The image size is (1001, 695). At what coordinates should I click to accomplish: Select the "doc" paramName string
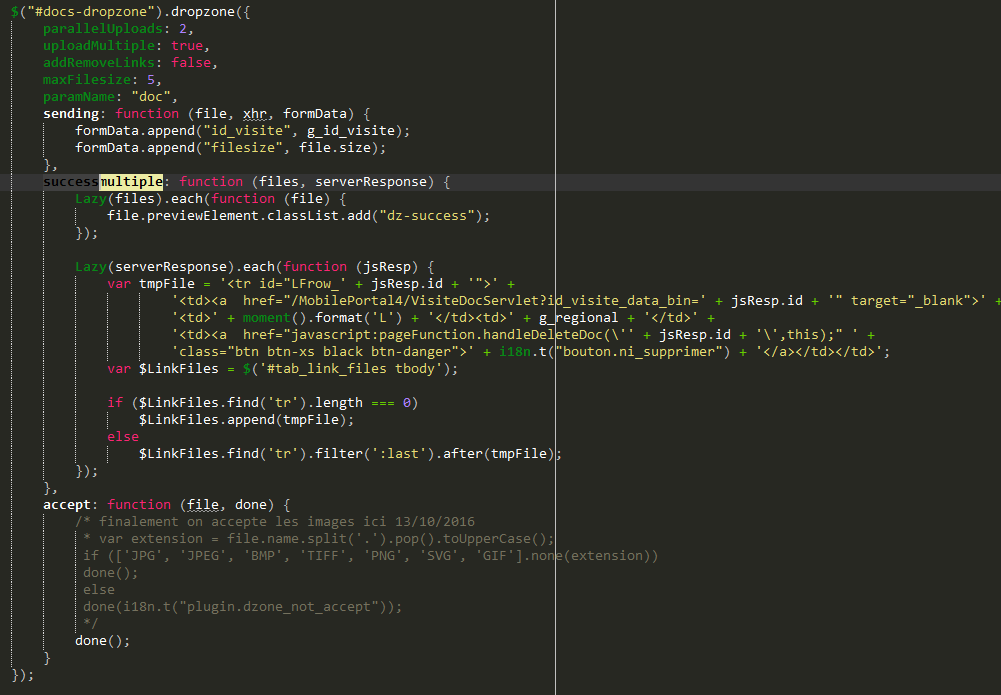click(x=154, y=97)
